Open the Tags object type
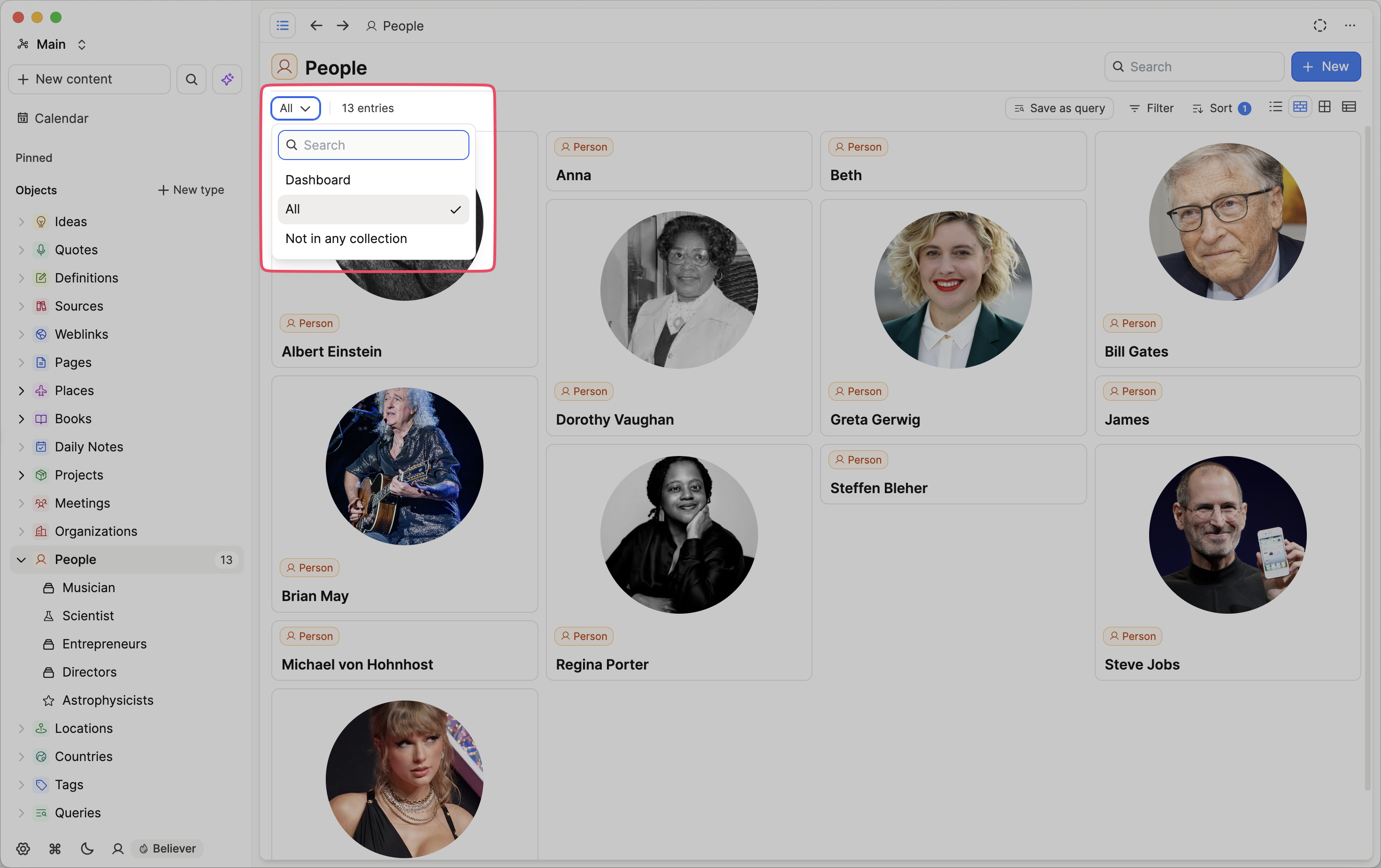This screenshot has height=868, width=1381. pos(69,785)
